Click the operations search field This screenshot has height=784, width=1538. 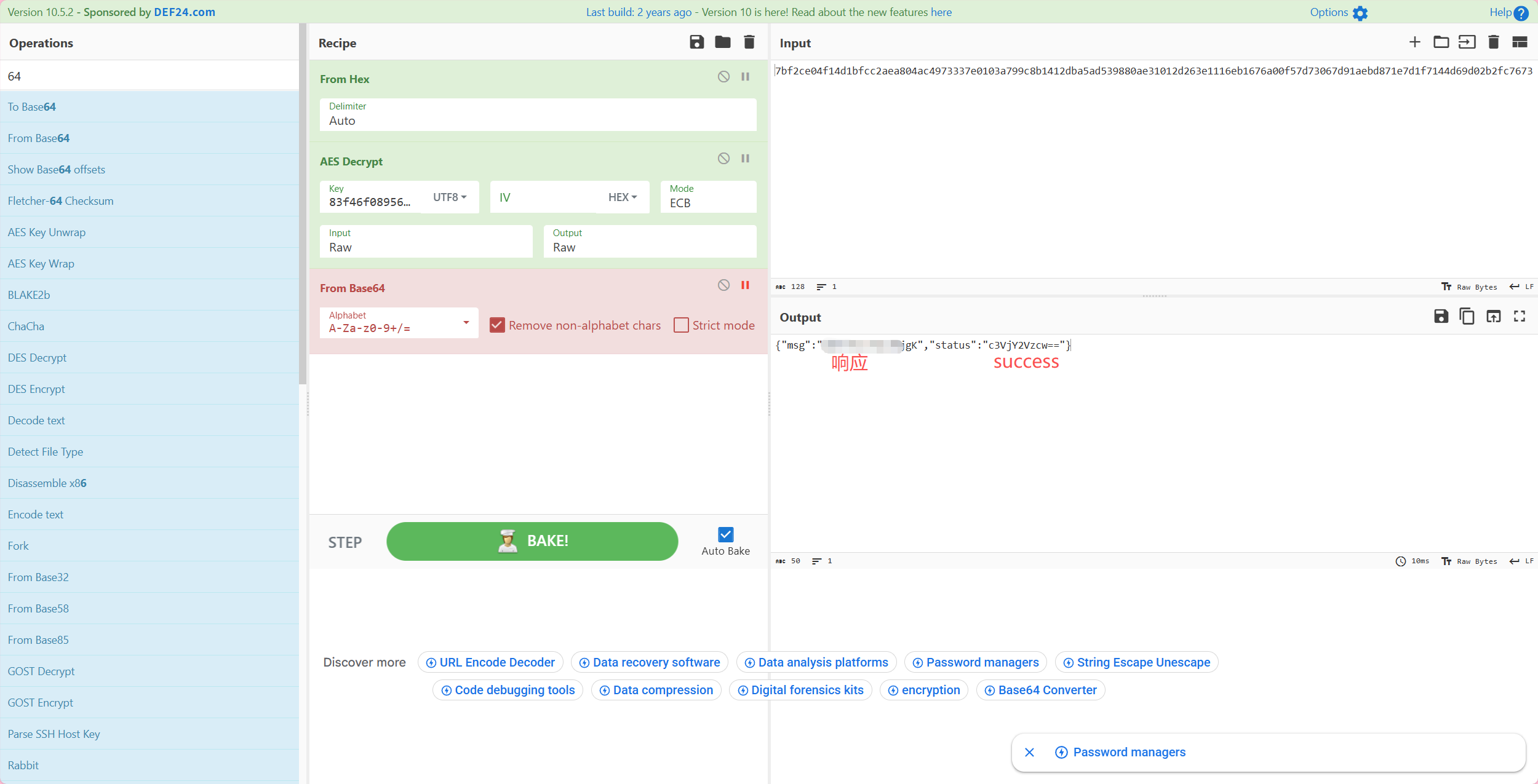[x=149, y=76]
